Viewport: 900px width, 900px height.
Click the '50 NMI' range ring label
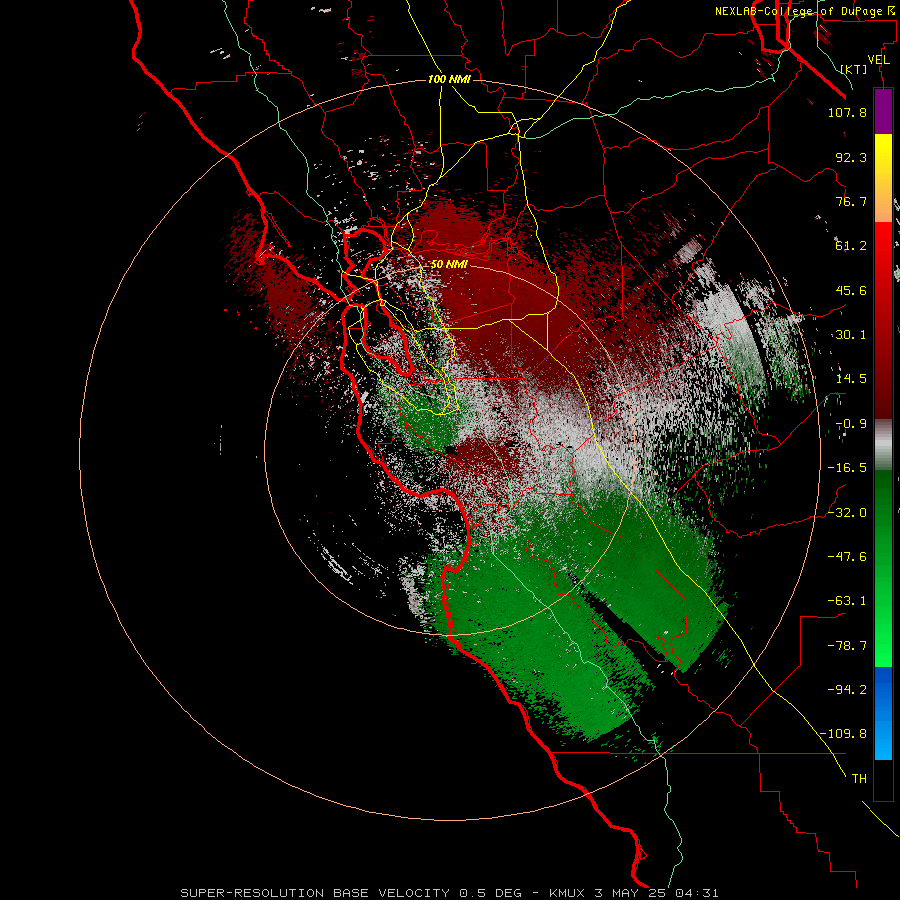click(449, 265)
